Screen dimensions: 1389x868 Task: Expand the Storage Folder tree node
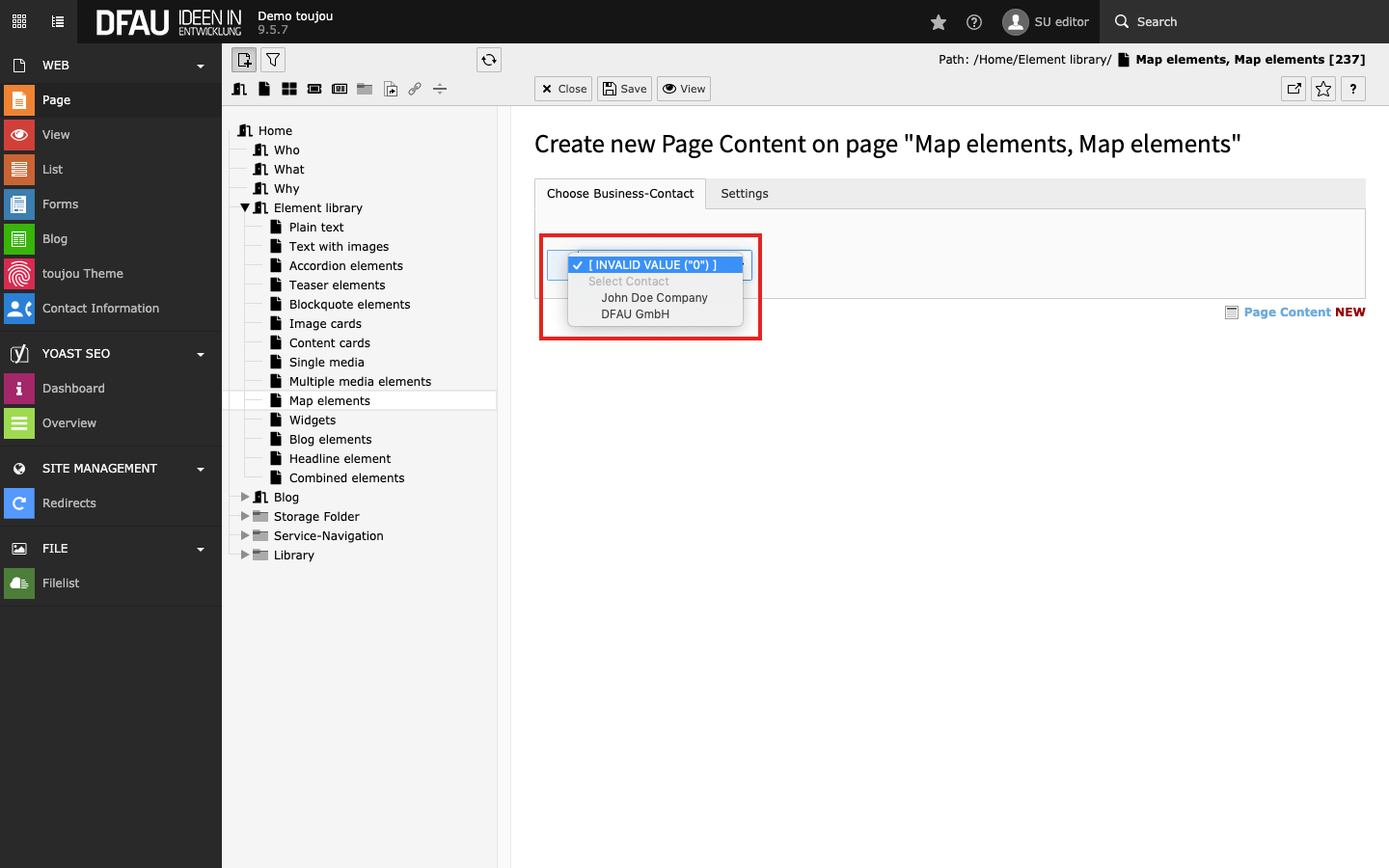pos(245,516)
